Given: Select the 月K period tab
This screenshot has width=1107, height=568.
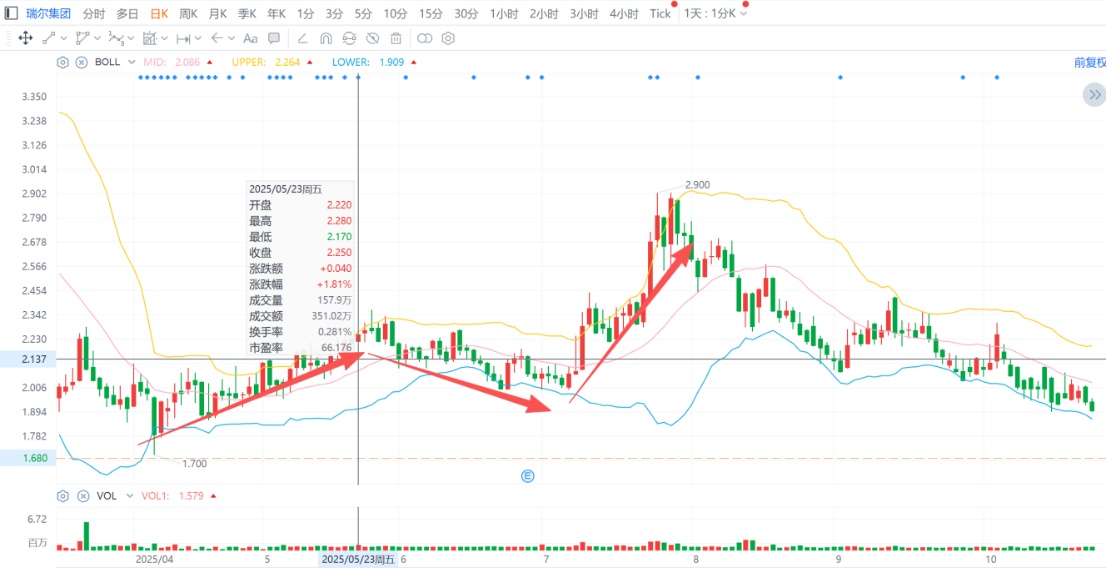Looking at the screenshot, I should pos(218,13).
